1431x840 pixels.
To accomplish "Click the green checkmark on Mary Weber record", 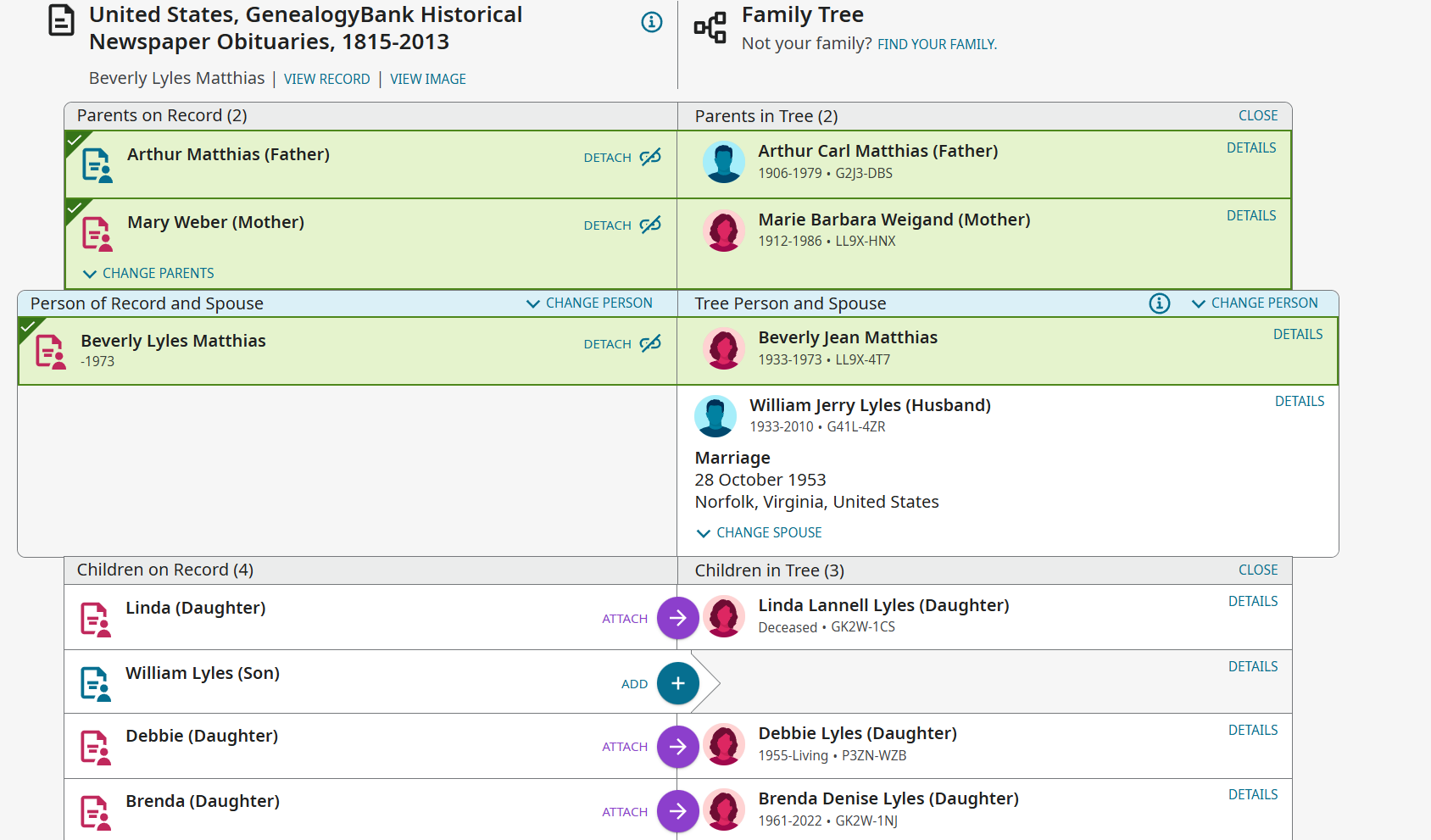I will coord(75,208).
